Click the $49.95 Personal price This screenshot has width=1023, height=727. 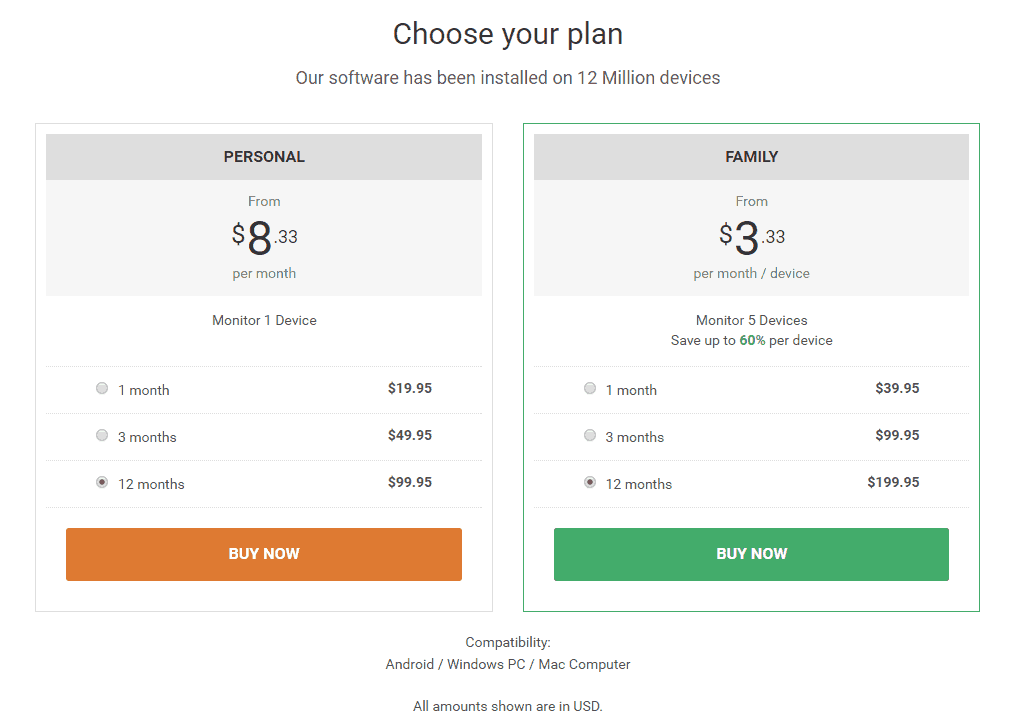tap(410, 435)
